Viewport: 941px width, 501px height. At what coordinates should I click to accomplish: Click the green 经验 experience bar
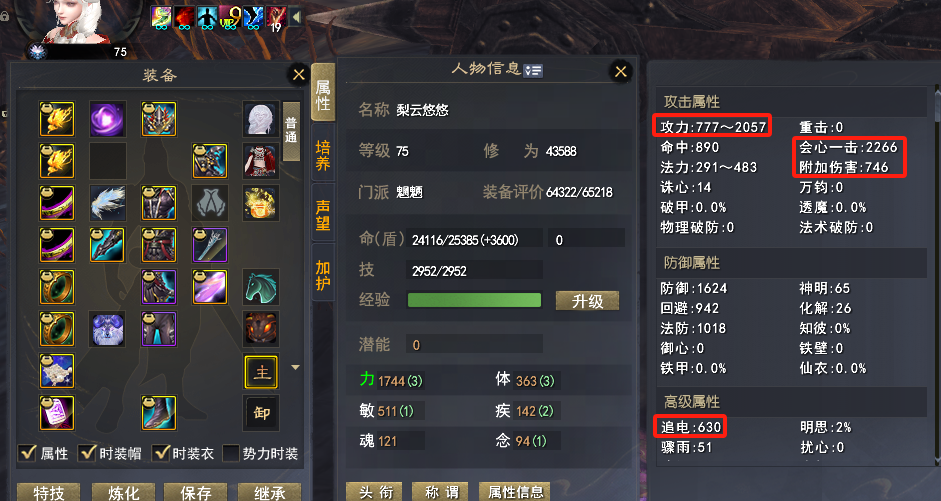click(474, 300)
